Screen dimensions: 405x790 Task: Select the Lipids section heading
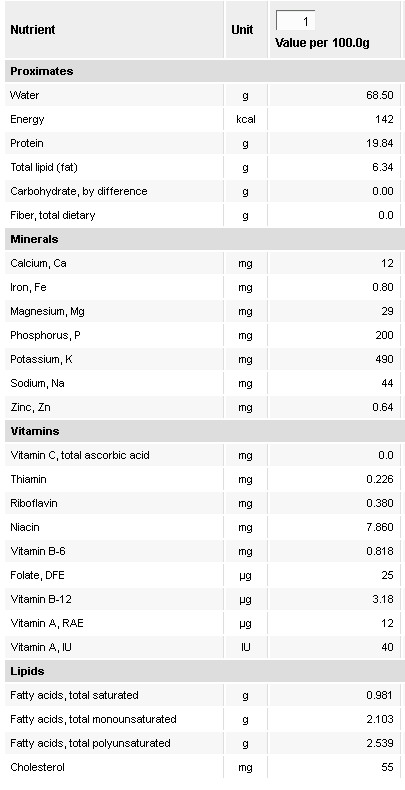tap(27, 671)
